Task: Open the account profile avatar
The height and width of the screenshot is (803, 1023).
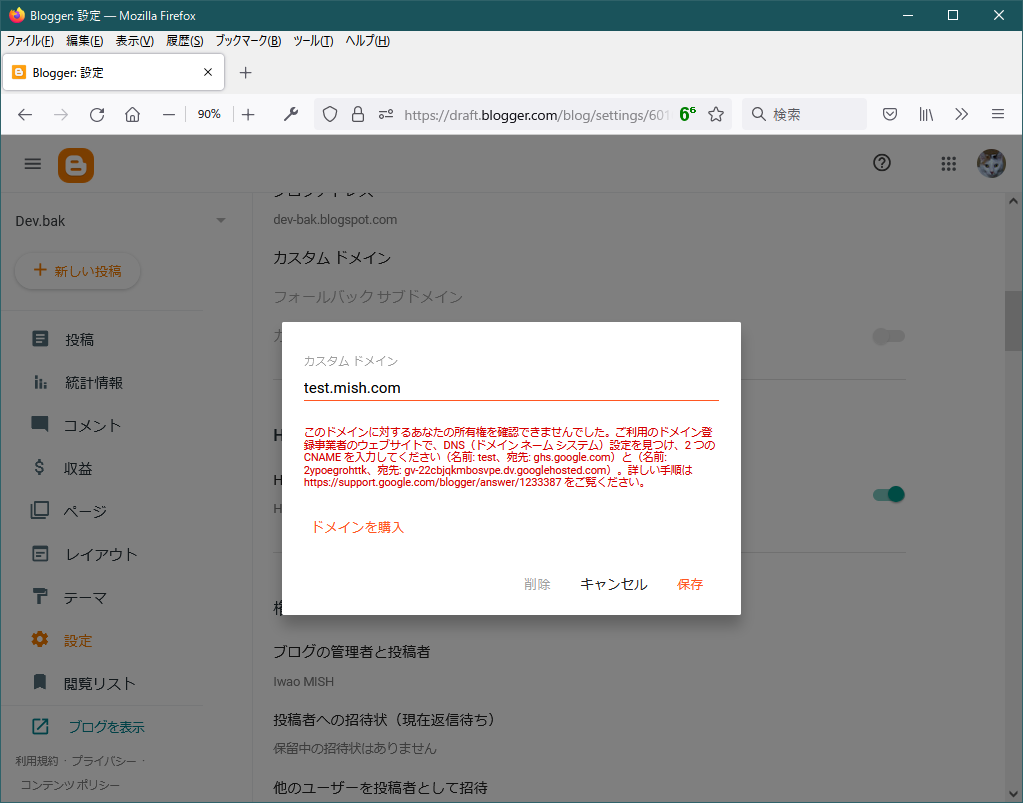Action: coord(991,164)
